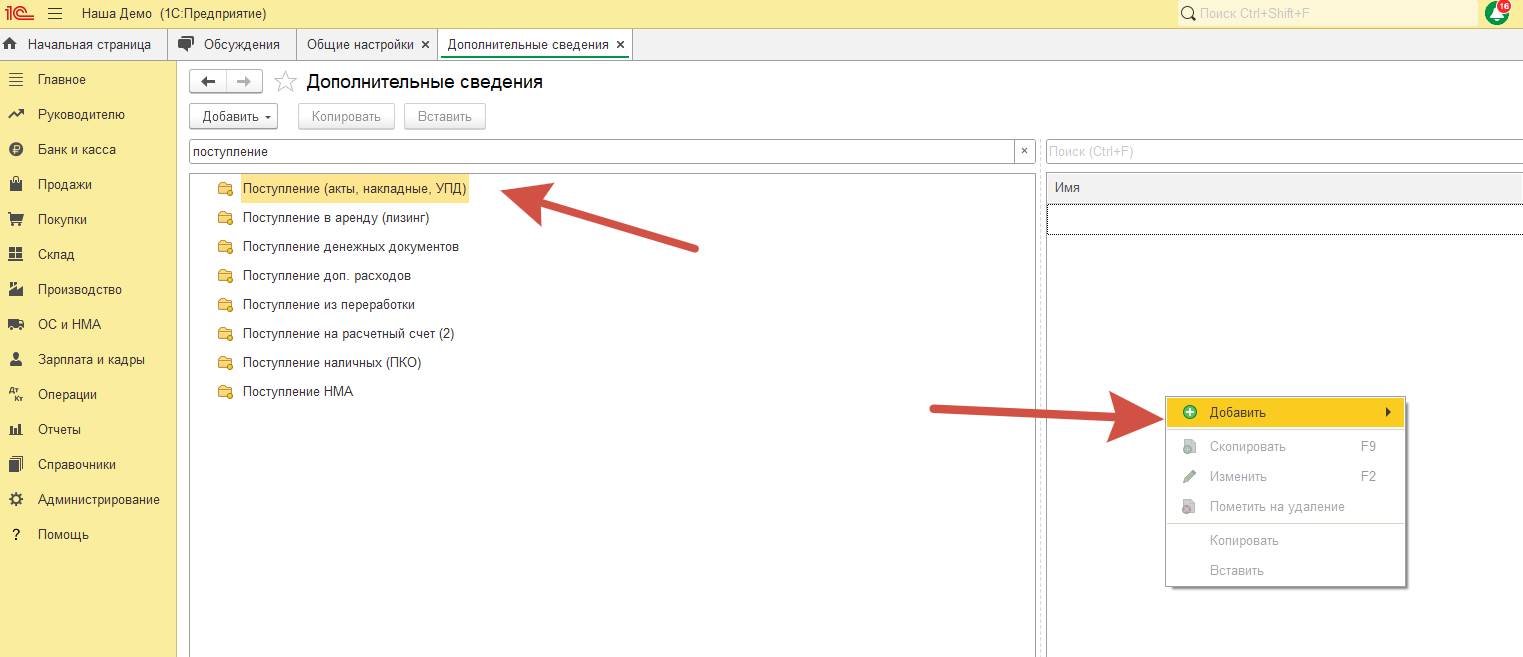Viewport: 1523px width, 657px height.
Task: Switch to the Общие настройки tab
Action: [360, 45]
